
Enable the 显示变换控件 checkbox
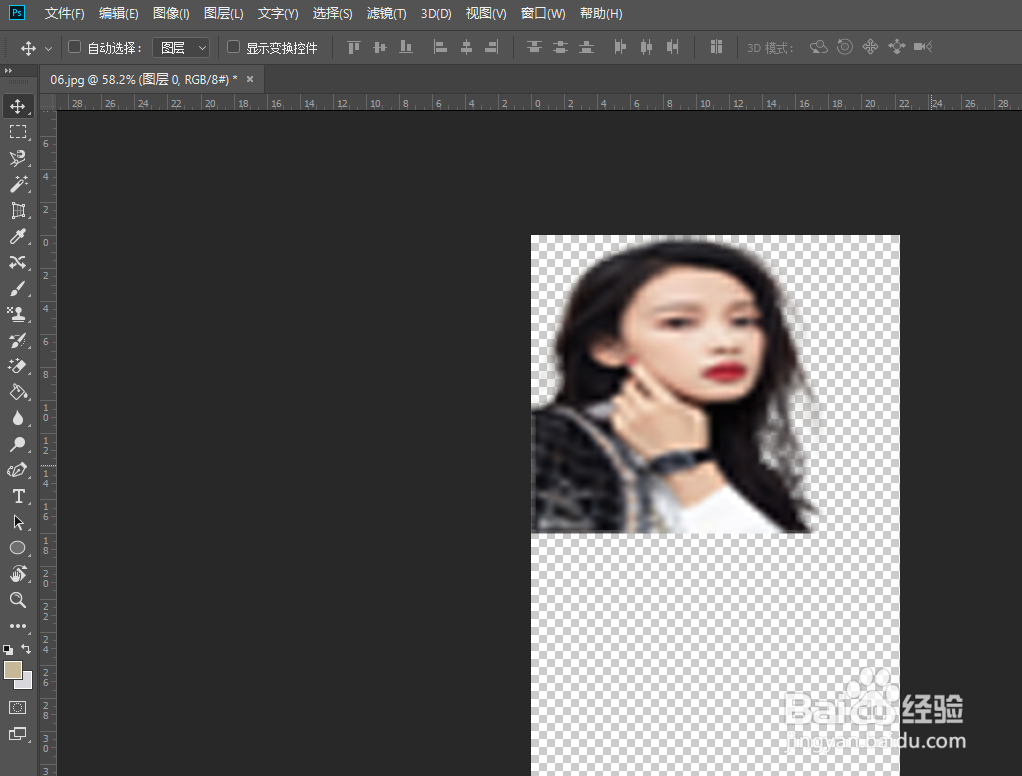click(233, 47)
